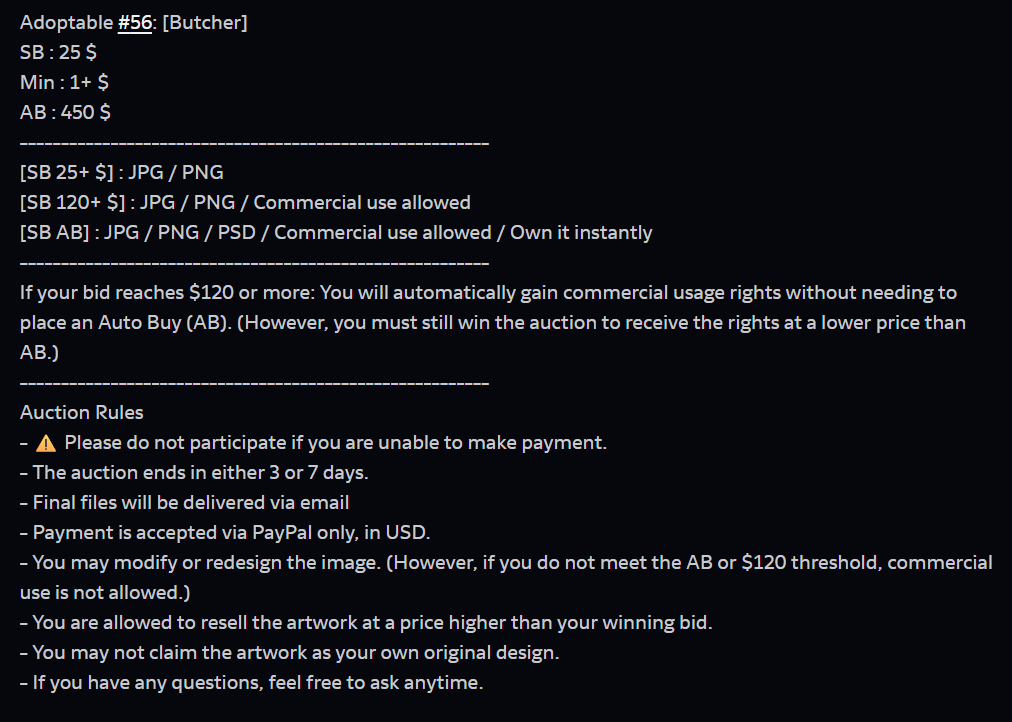Click the '[SB AB]' Own it instantly line
This screenshot has width=1012, height=722.
tap(336, 232)
